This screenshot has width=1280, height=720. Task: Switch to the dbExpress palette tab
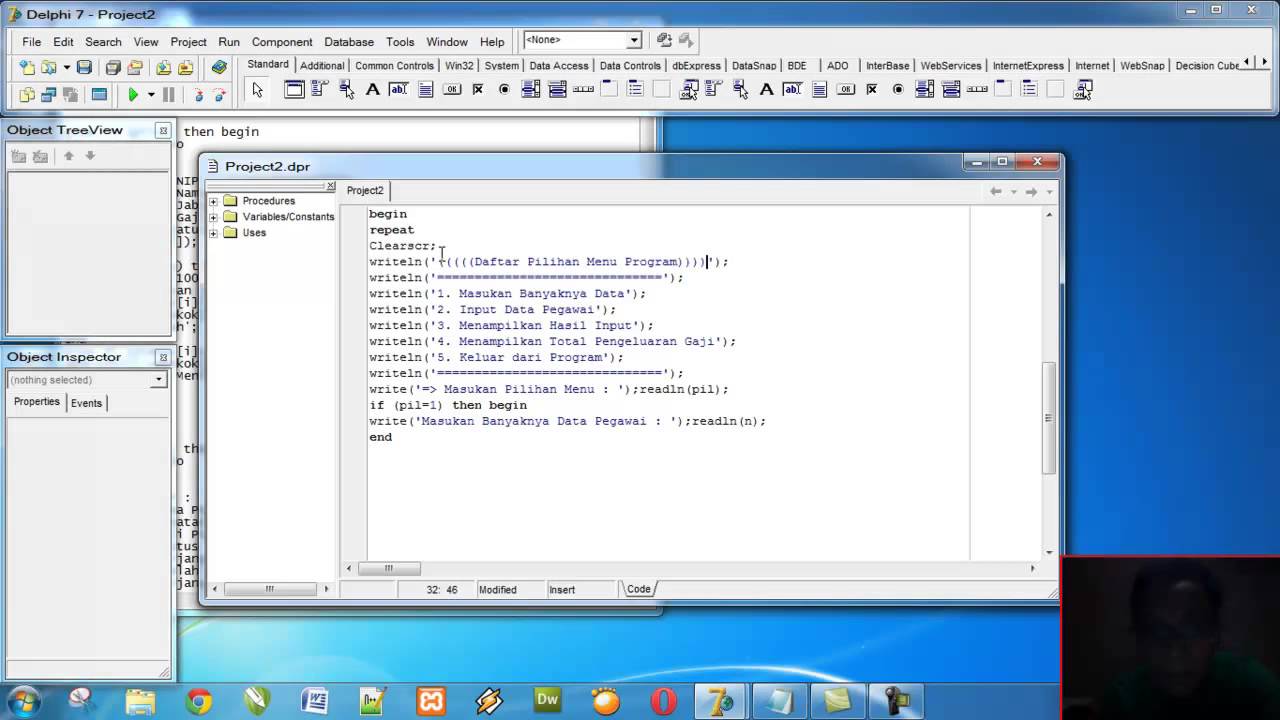point(696,66)
